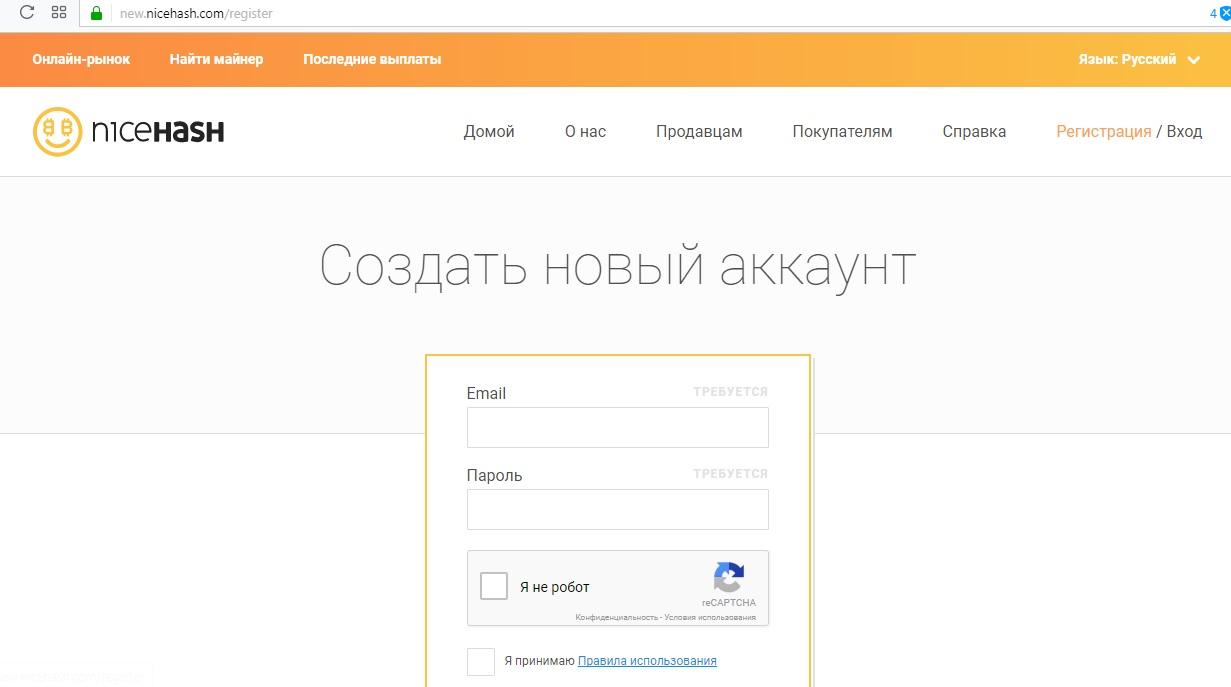
Task: Open 'Найти майнер' in top bar
Action: coord(216,59)
